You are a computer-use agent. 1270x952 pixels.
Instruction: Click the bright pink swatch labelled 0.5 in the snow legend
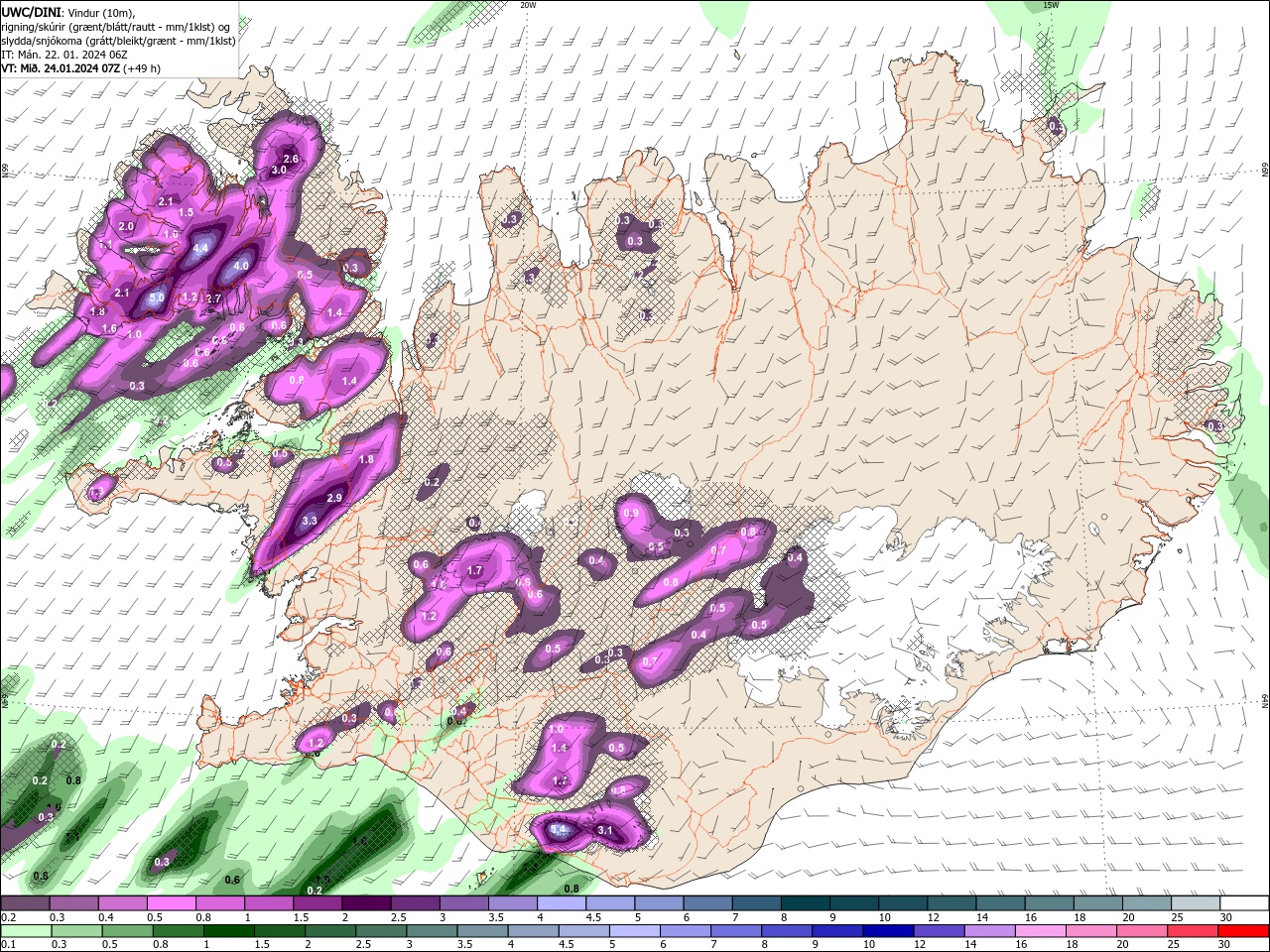click(171, 903)
